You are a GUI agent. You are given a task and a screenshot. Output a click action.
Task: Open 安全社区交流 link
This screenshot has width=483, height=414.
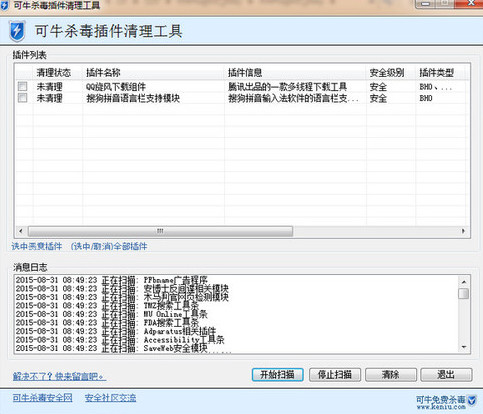[110, 398]
